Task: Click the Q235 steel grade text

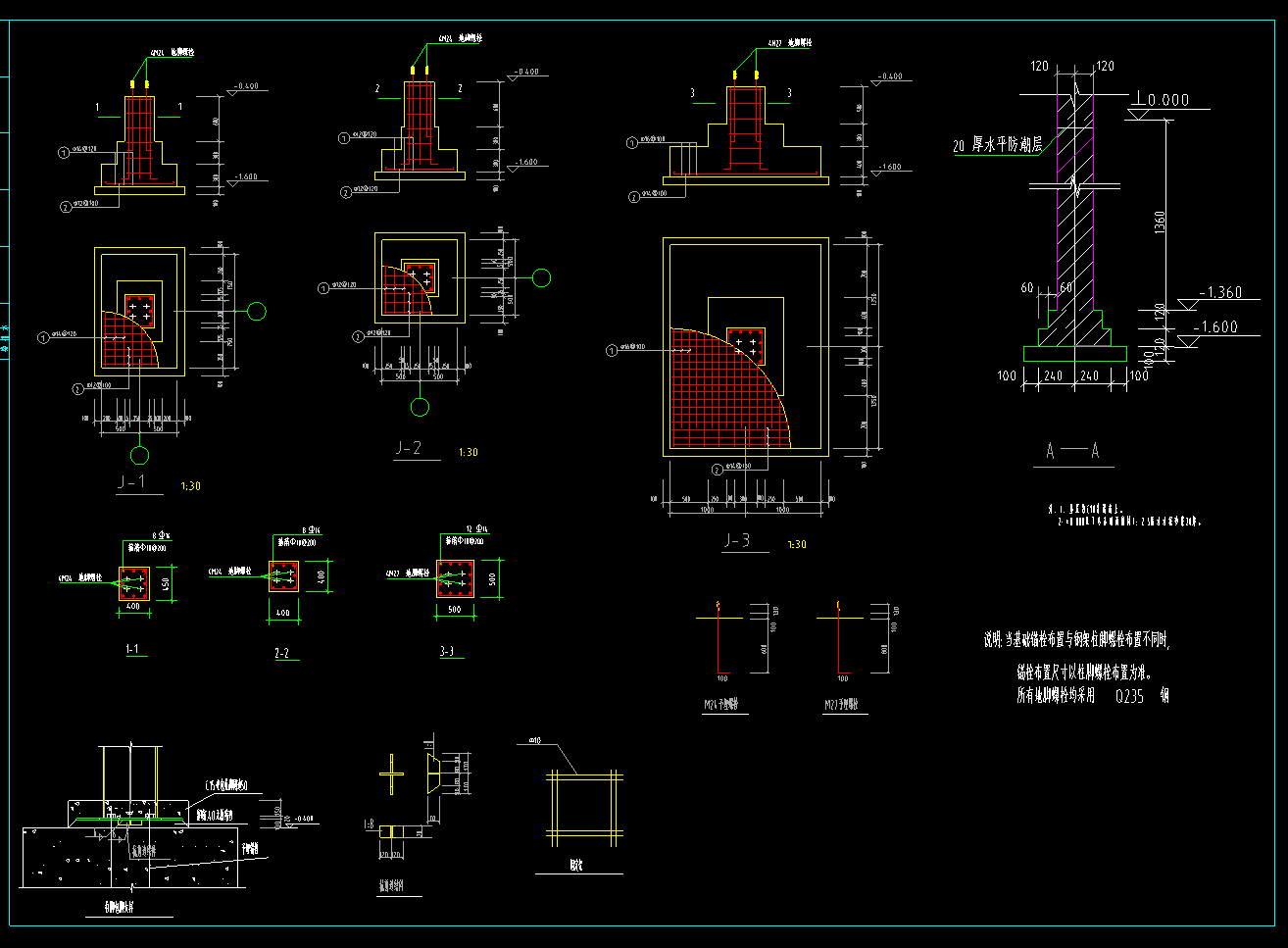Action: point(1129,697)
